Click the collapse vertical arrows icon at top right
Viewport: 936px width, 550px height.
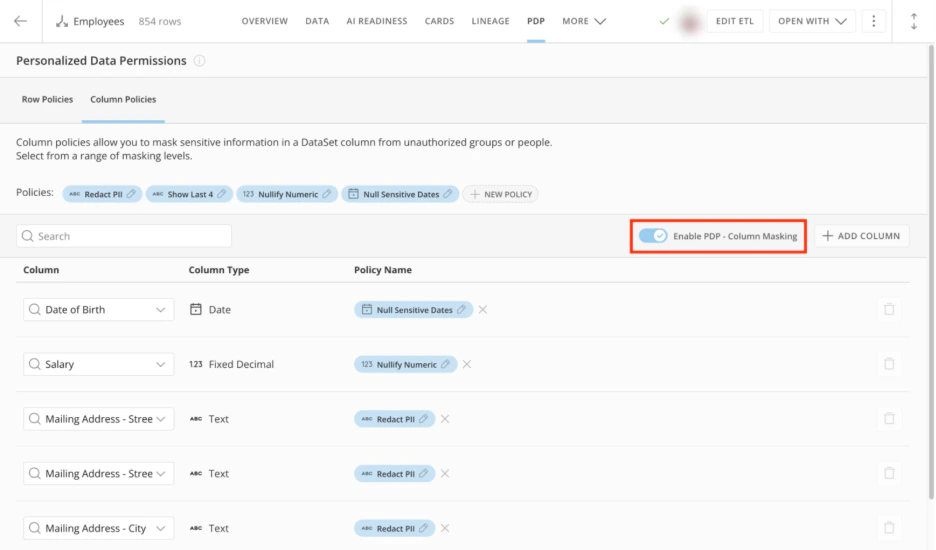coord(913,21)
